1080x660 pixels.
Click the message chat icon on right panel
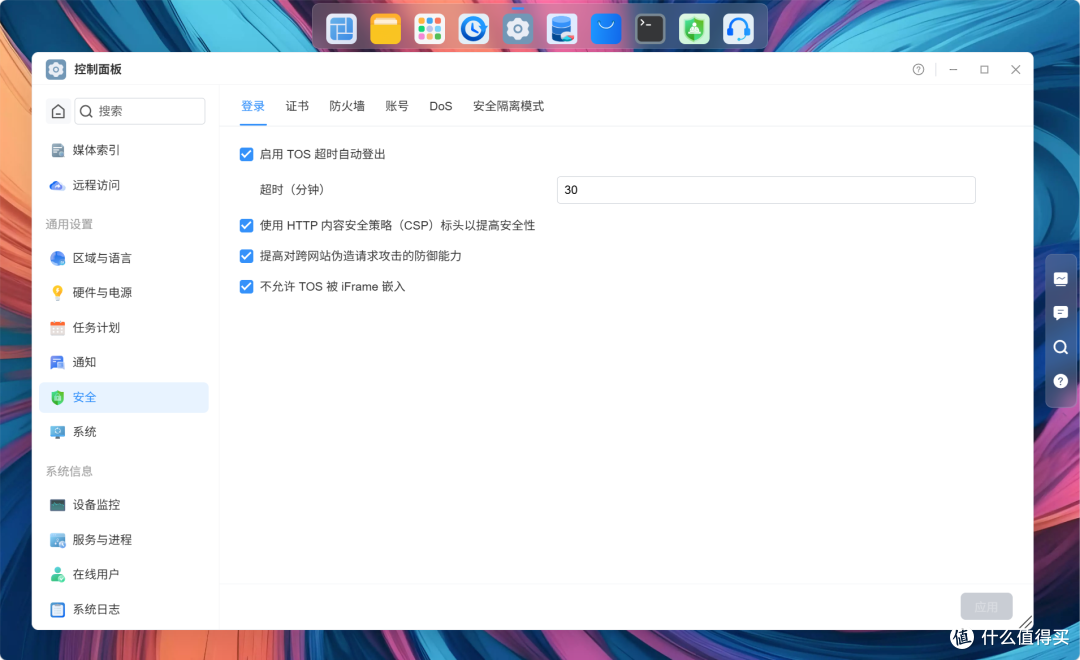pos(1061,313)
